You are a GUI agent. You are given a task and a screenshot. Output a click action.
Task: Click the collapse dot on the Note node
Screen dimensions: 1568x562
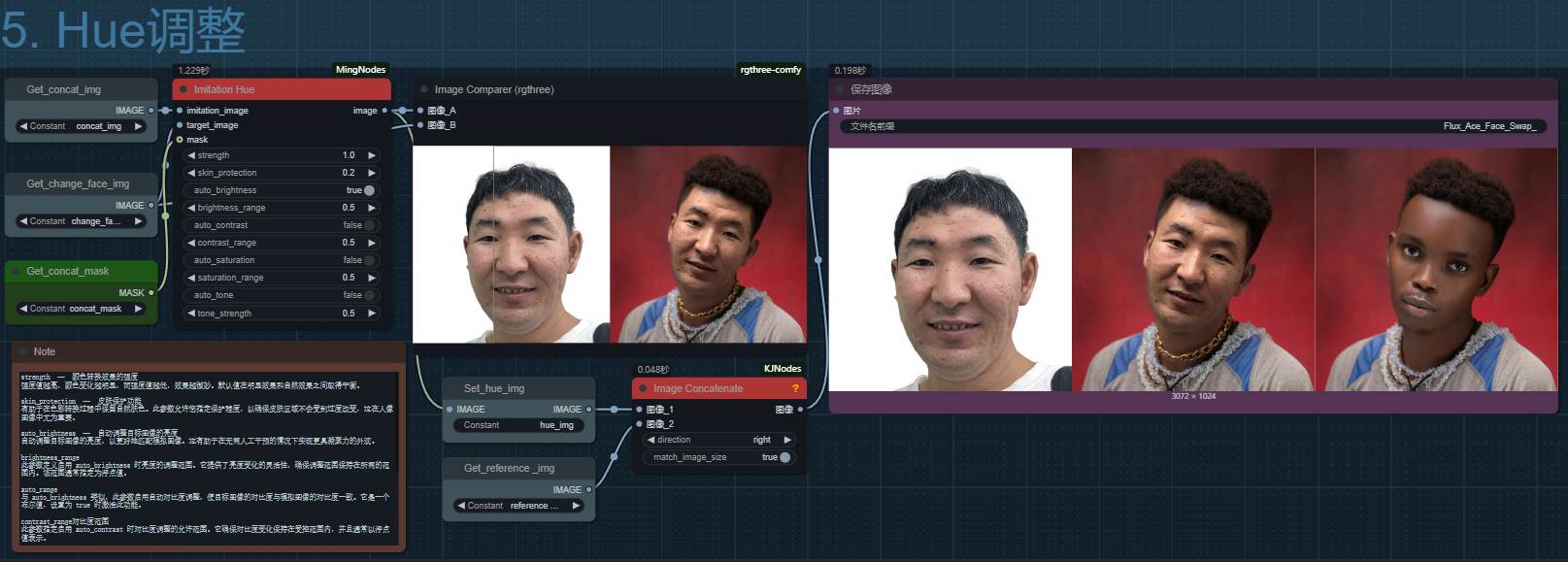tap(23, 351)
